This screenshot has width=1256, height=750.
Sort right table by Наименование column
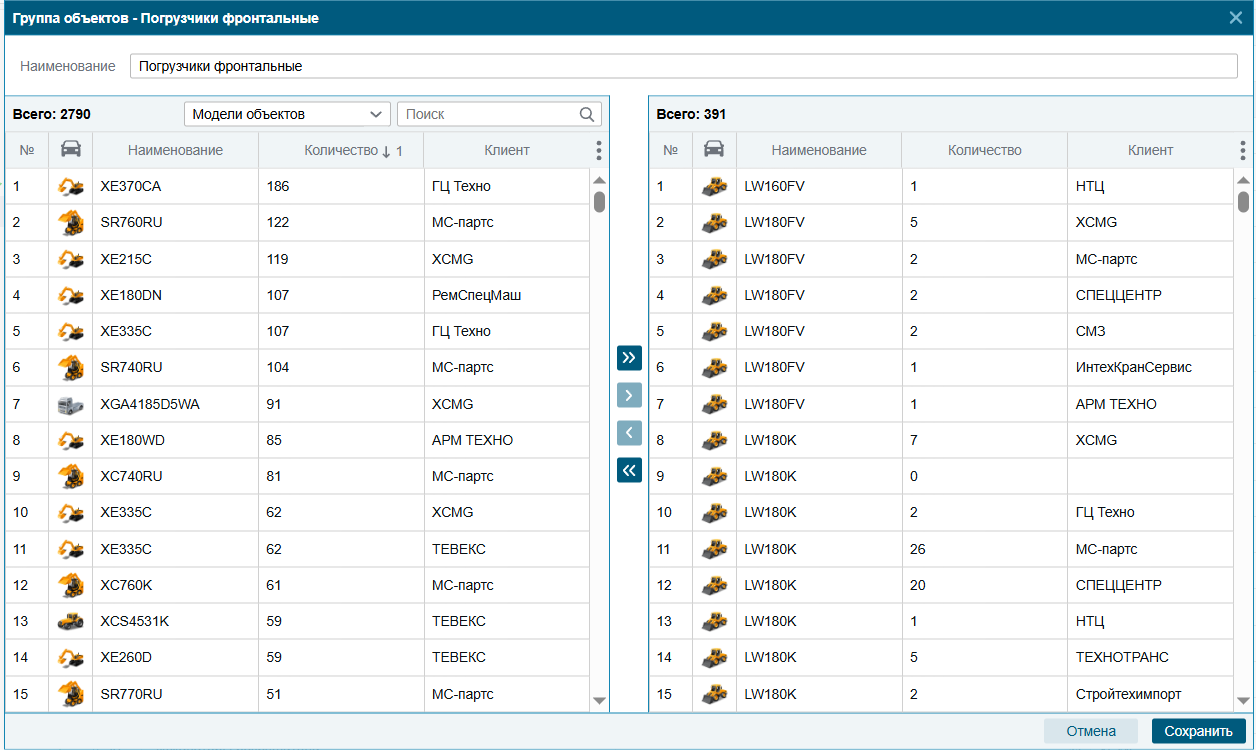818,150
